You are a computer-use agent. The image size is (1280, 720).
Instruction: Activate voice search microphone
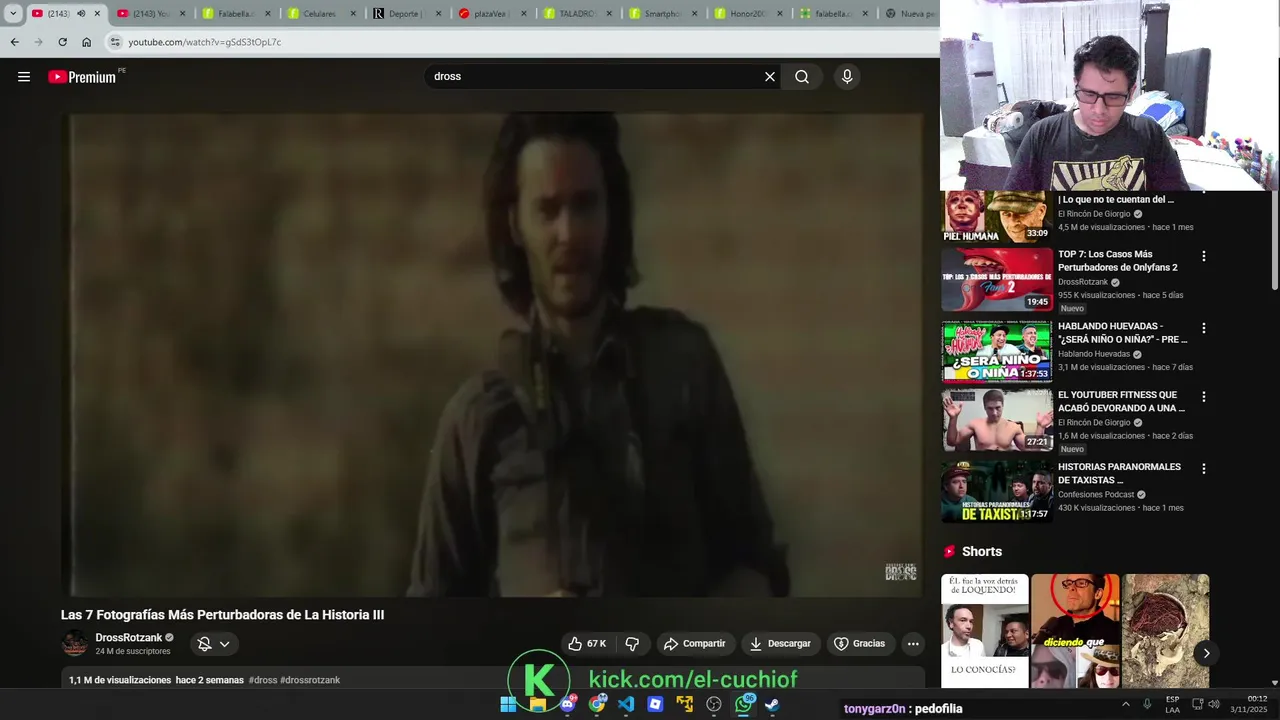click(x=847, y=77)
